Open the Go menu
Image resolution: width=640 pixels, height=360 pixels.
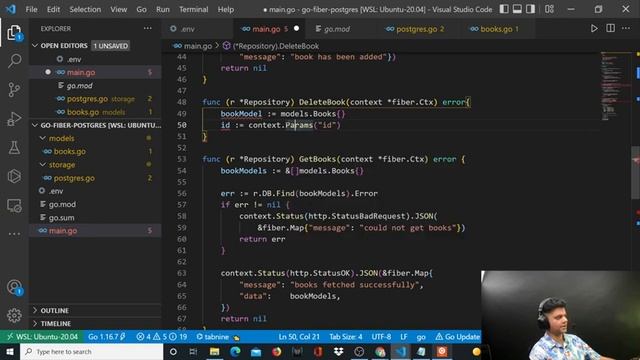point(141,9)
